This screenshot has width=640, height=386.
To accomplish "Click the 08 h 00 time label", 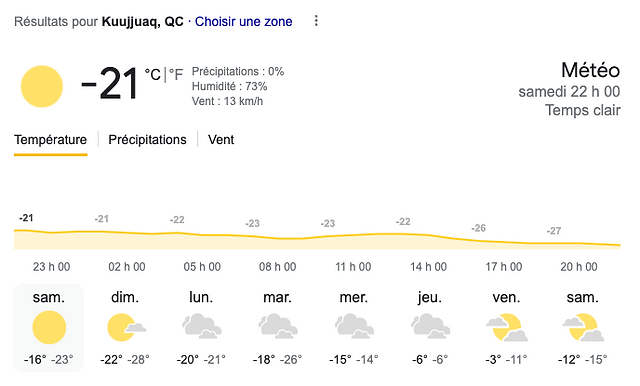I will click(278, 267).
